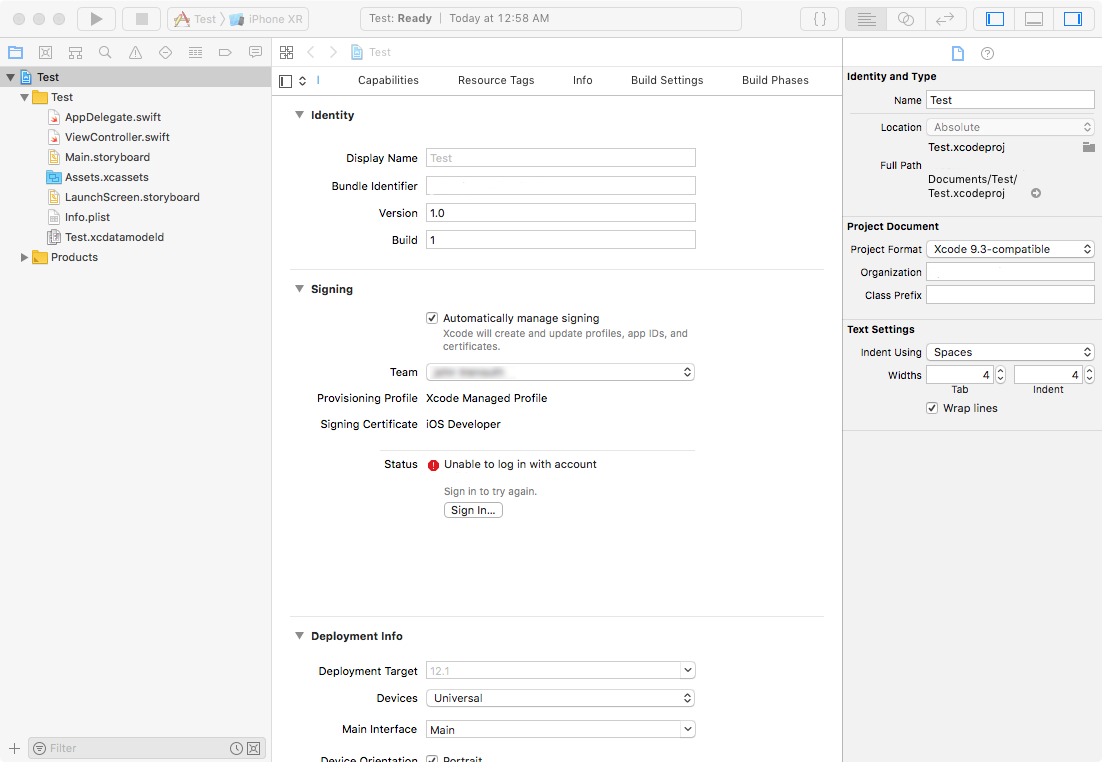The width and height of the screenshot is (1102, 762).
Task: Filter files with source-control status
Action: [254, 749]
